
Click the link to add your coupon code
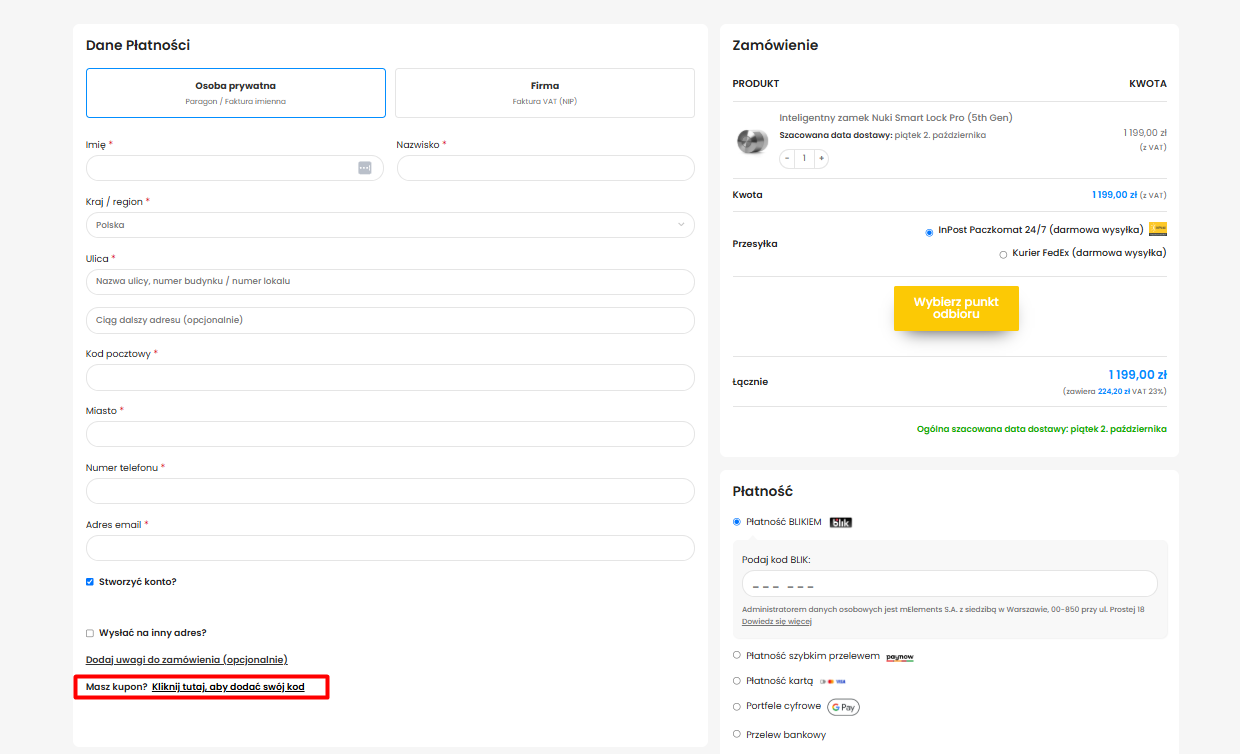click(228, 687)
